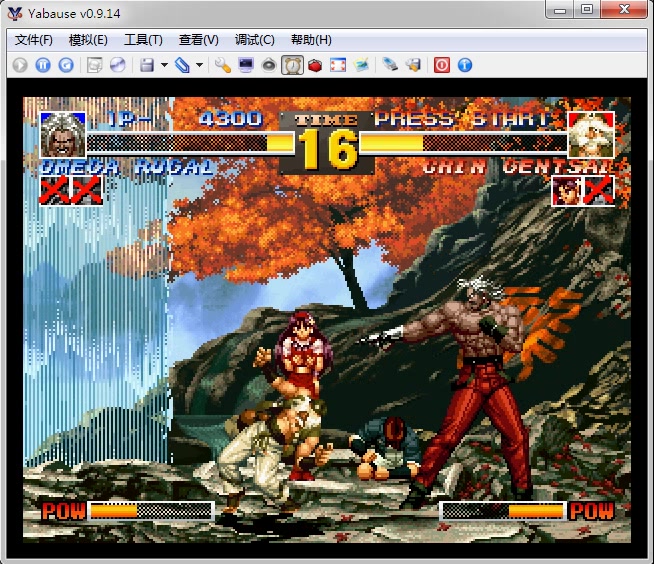Viewport: 654px width, 564px height.
Task: Toggle the frame limiter alarm clock icon
Action: (x=292, y=65)
